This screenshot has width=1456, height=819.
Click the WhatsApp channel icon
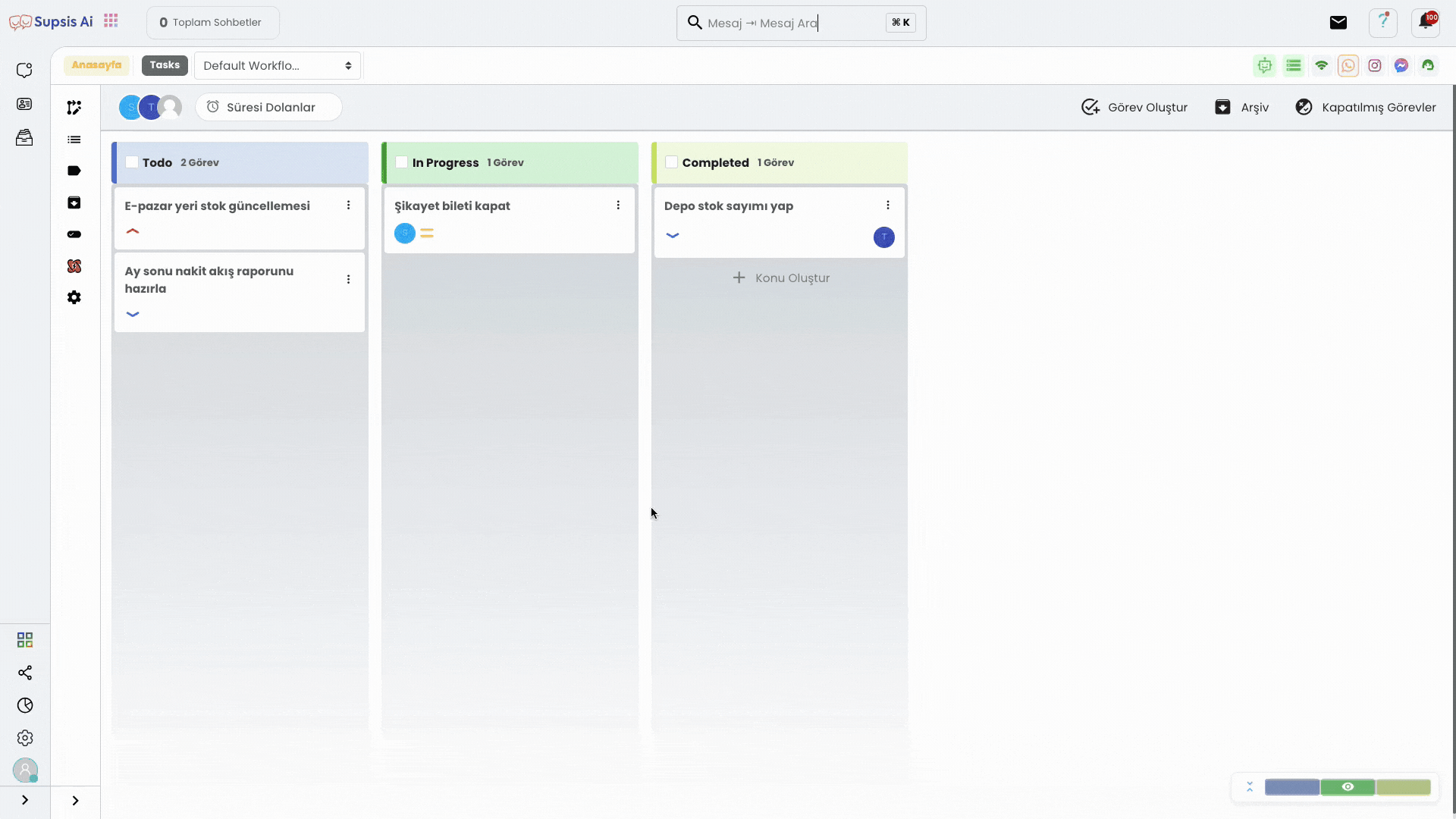pyautogui.click(x=1348, y=66)
